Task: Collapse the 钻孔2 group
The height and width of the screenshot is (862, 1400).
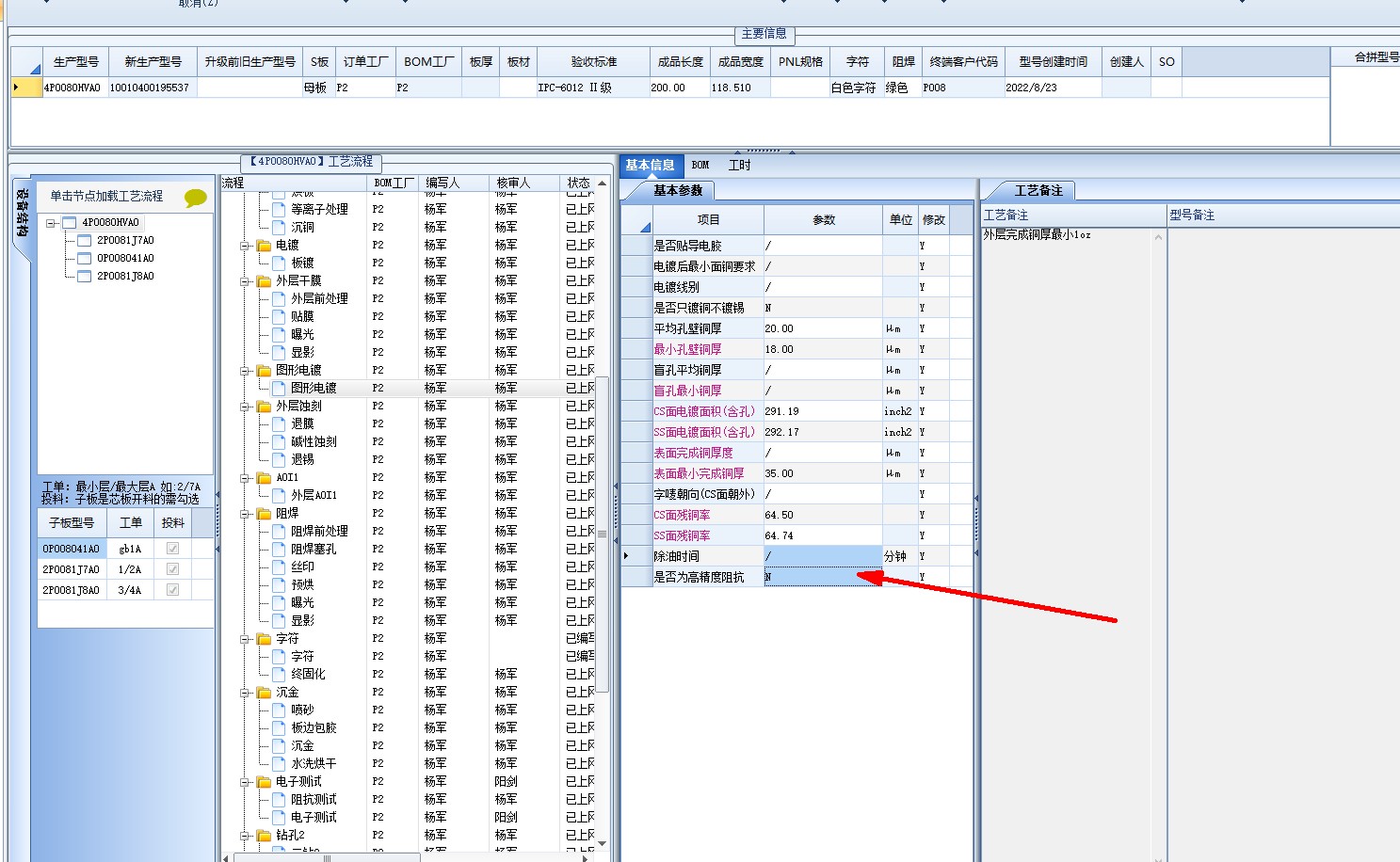Action: [x=245, y=836]
